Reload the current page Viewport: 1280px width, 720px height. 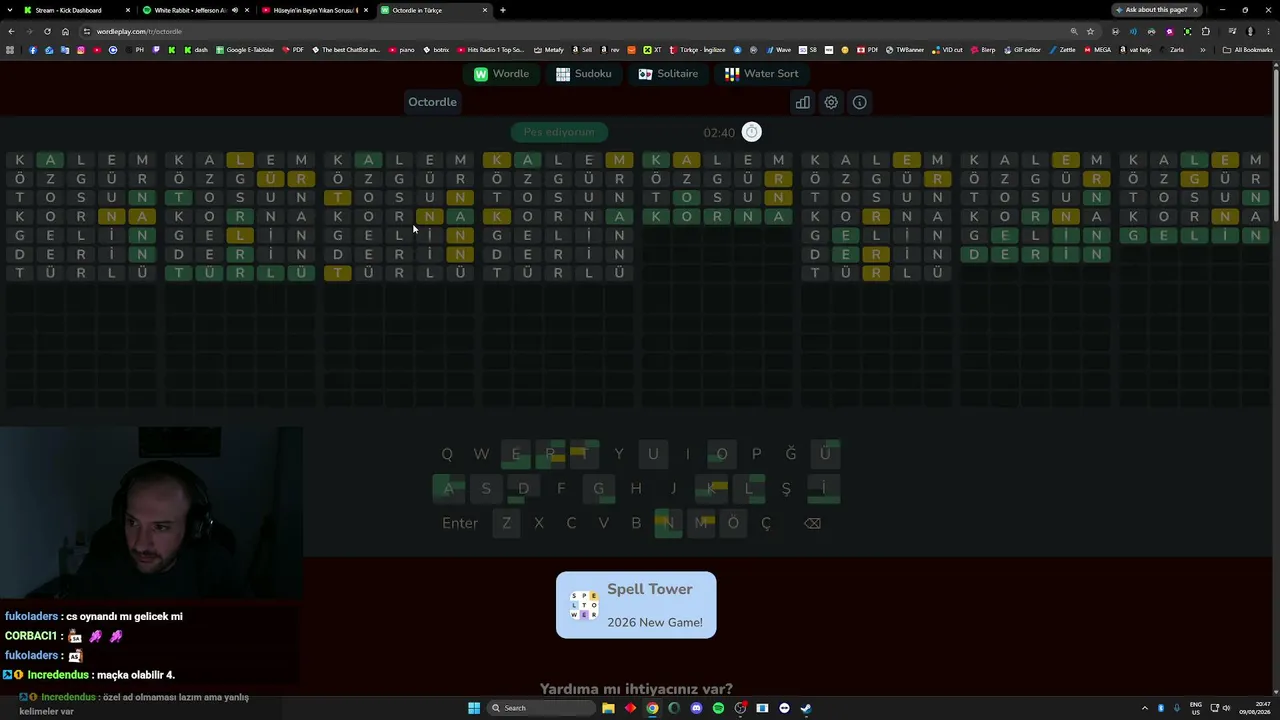click(47, 31)
